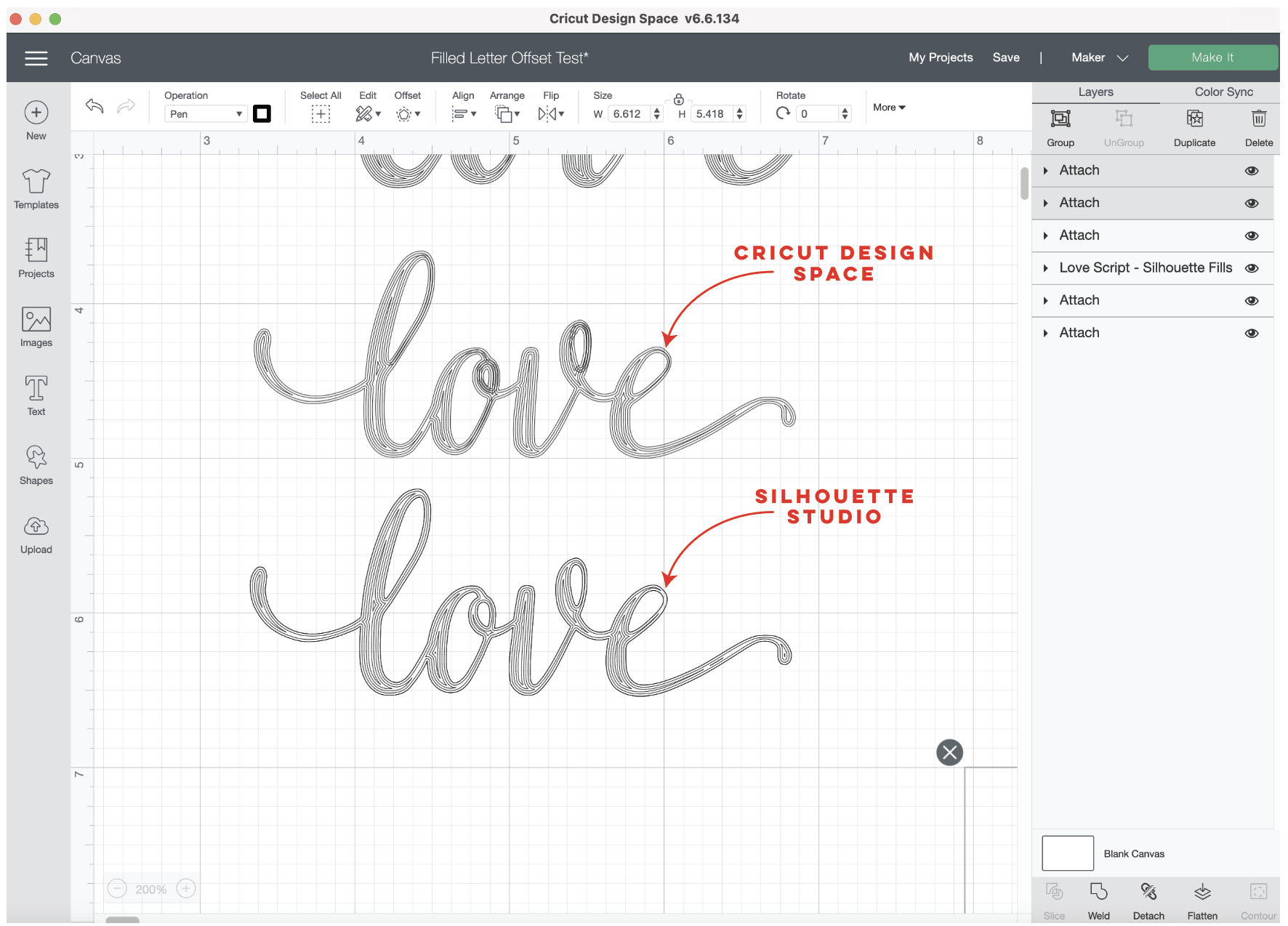The height and width of the screenshot is (926, 1288).
Task: Zoom out of the canvas
Action: pos(117,888)
